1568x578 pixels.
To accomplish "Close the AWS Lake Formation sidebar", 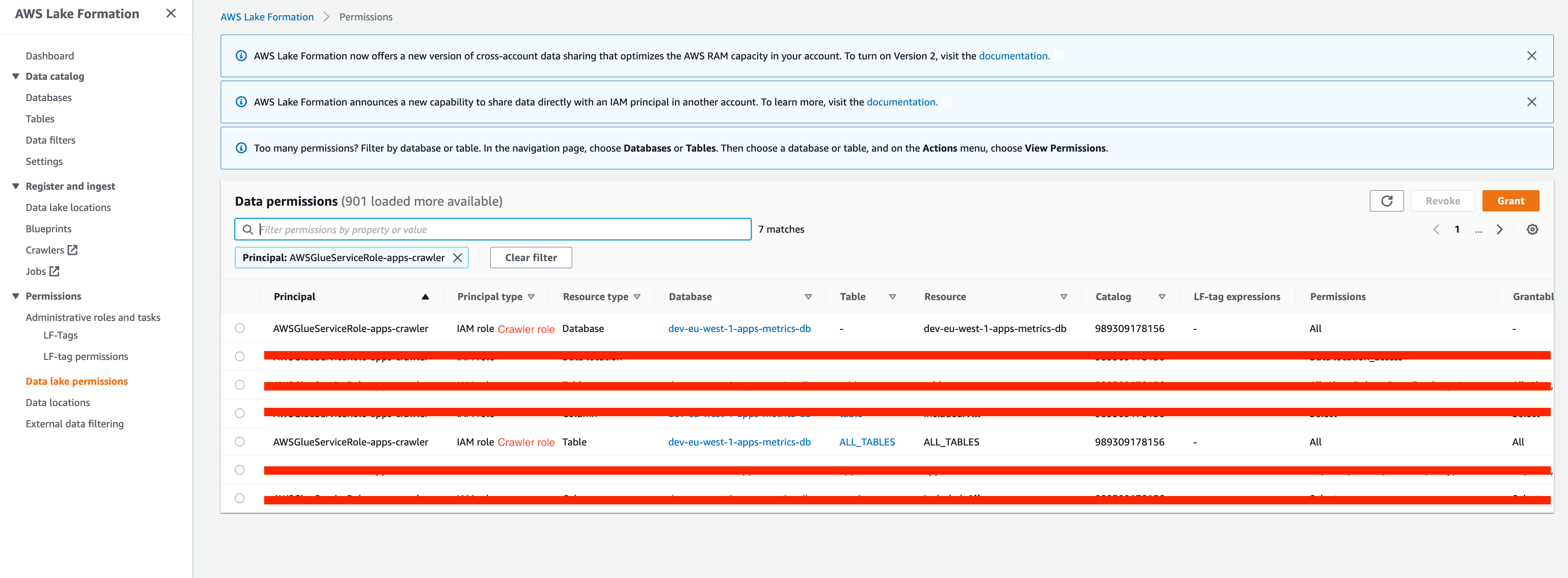I will click(x=171, y=13).
